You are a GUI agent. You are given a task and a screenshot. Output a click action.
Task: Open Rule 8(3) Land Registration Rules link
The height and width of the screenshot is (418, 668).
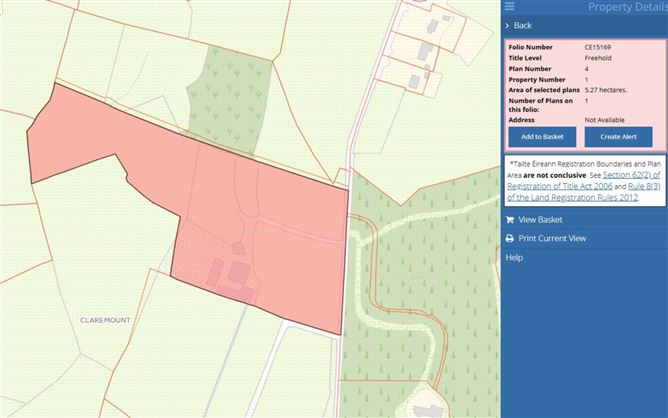coord(584,192)
